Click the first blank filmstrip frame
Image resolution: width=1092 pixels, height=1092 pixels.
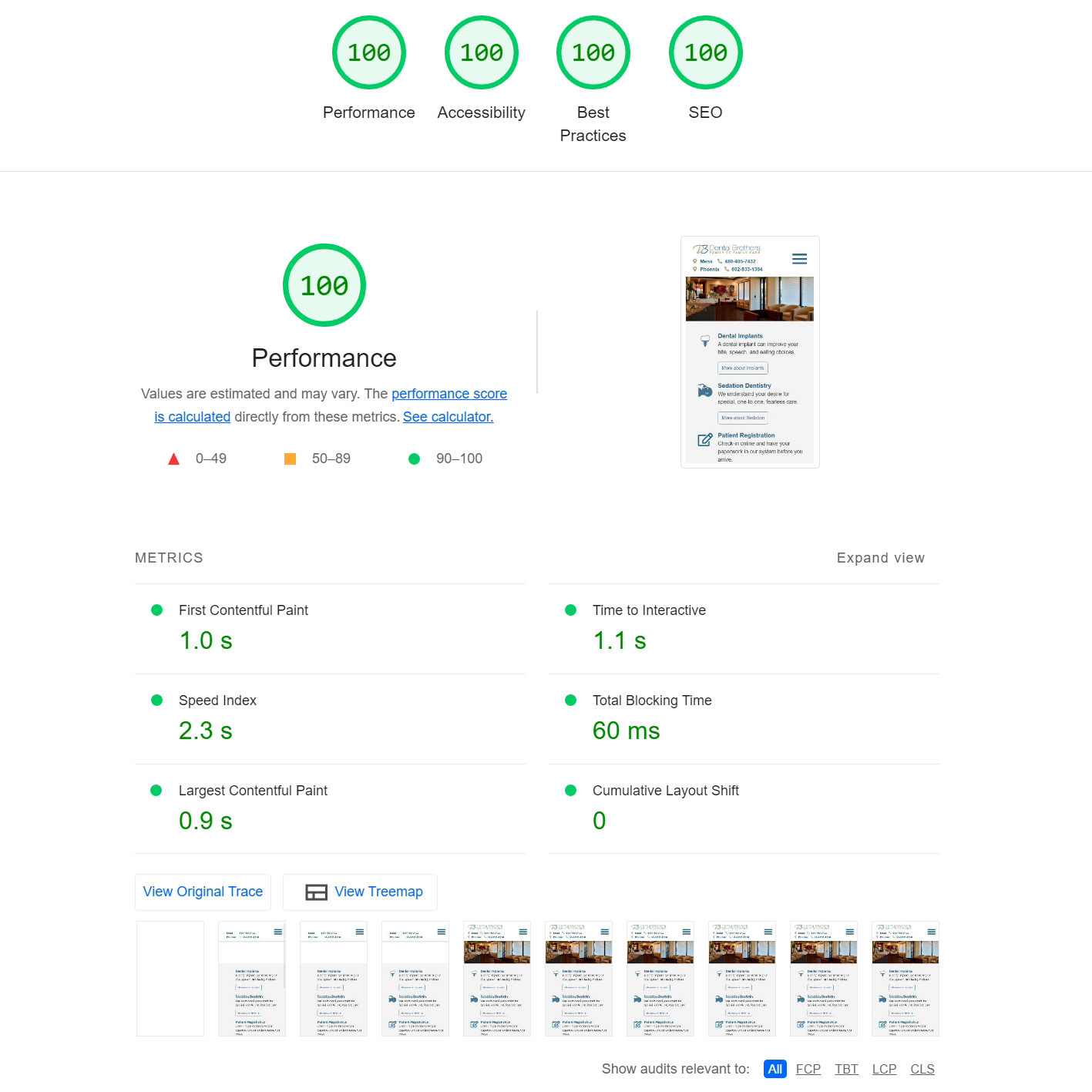point(170,979)
